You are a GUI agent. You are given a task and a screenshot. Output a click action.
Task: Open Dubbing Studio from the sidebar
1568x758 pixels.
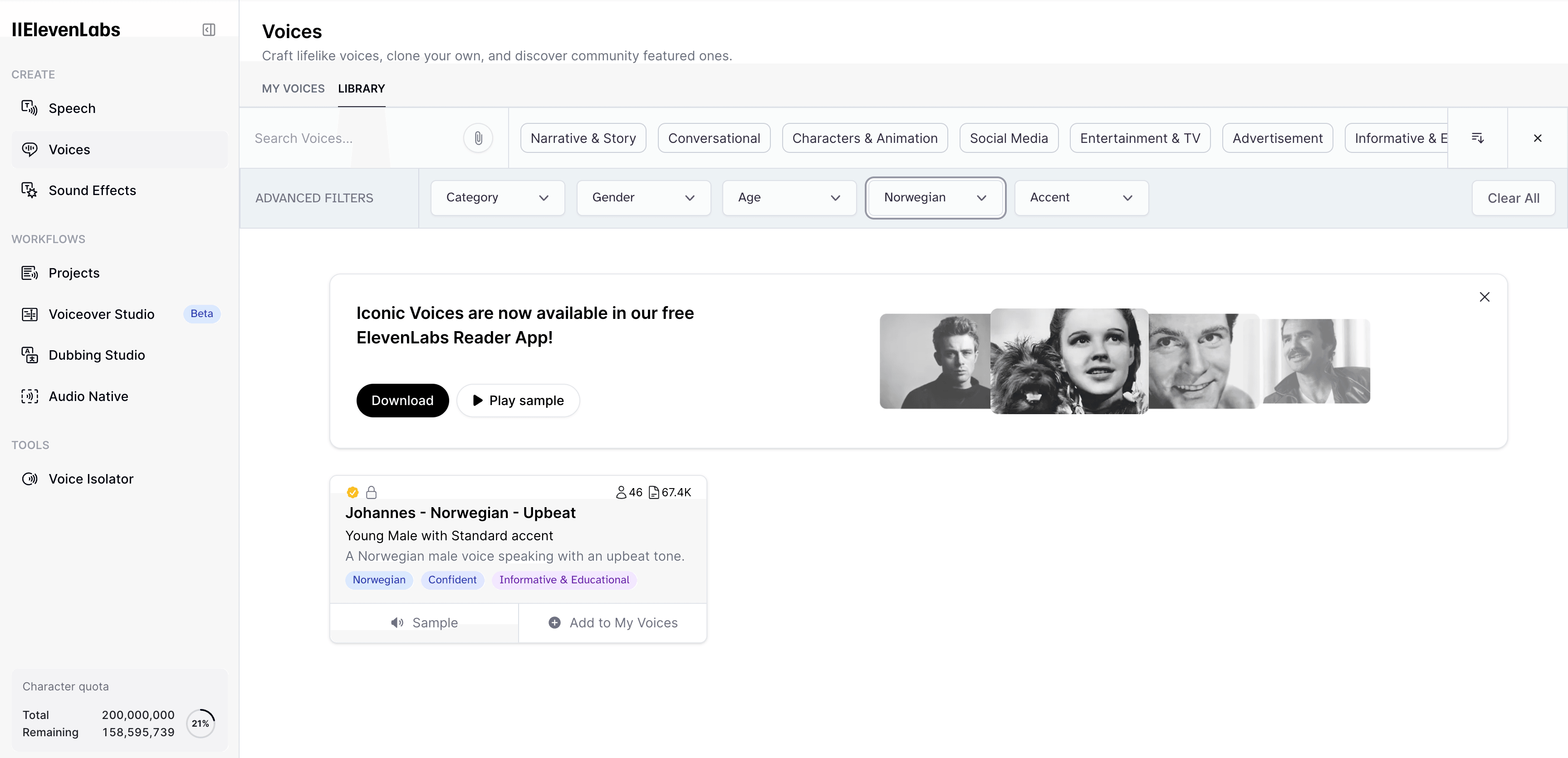coord(96,355)
